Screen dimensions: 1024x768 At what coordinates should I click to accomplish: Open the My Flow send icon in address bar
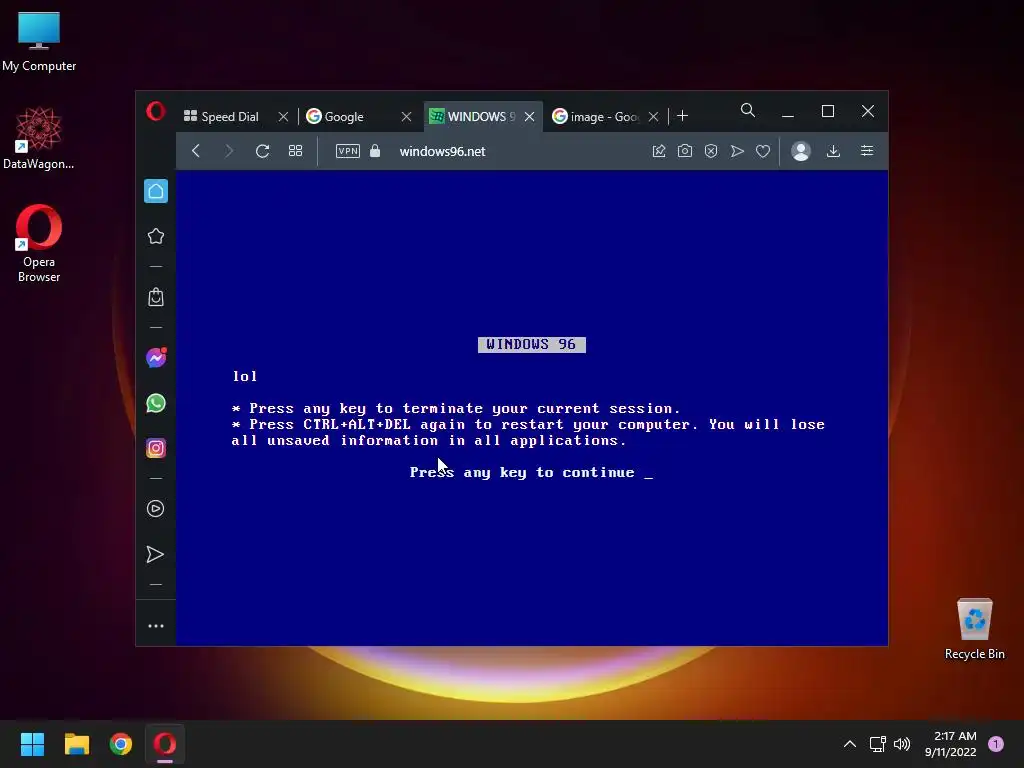(x=737, y=151)
